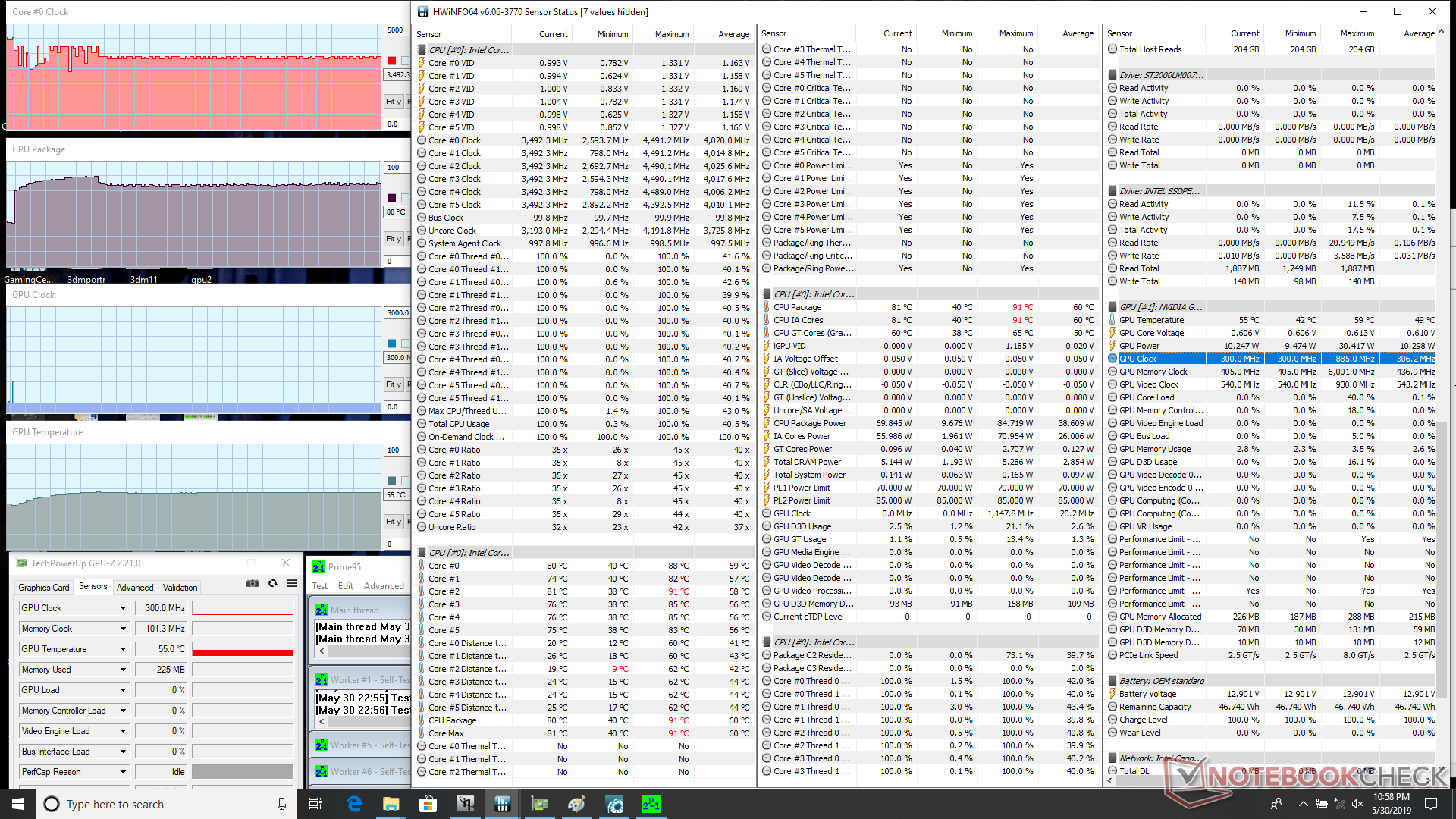1456x819 pixels.
Task: Expand the GPU Temperature sensor dropdown
Action: [x=123, y=649]
